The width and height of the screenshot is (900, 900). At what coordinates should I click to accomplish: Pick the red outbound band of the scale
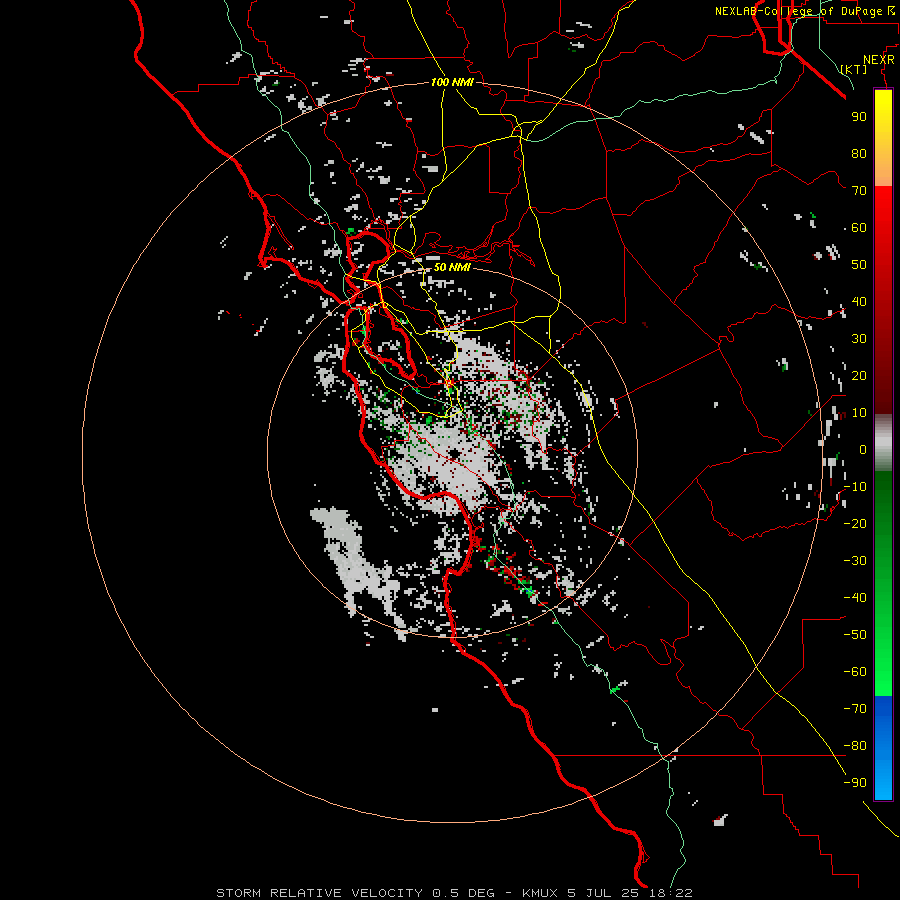[883, 300]
